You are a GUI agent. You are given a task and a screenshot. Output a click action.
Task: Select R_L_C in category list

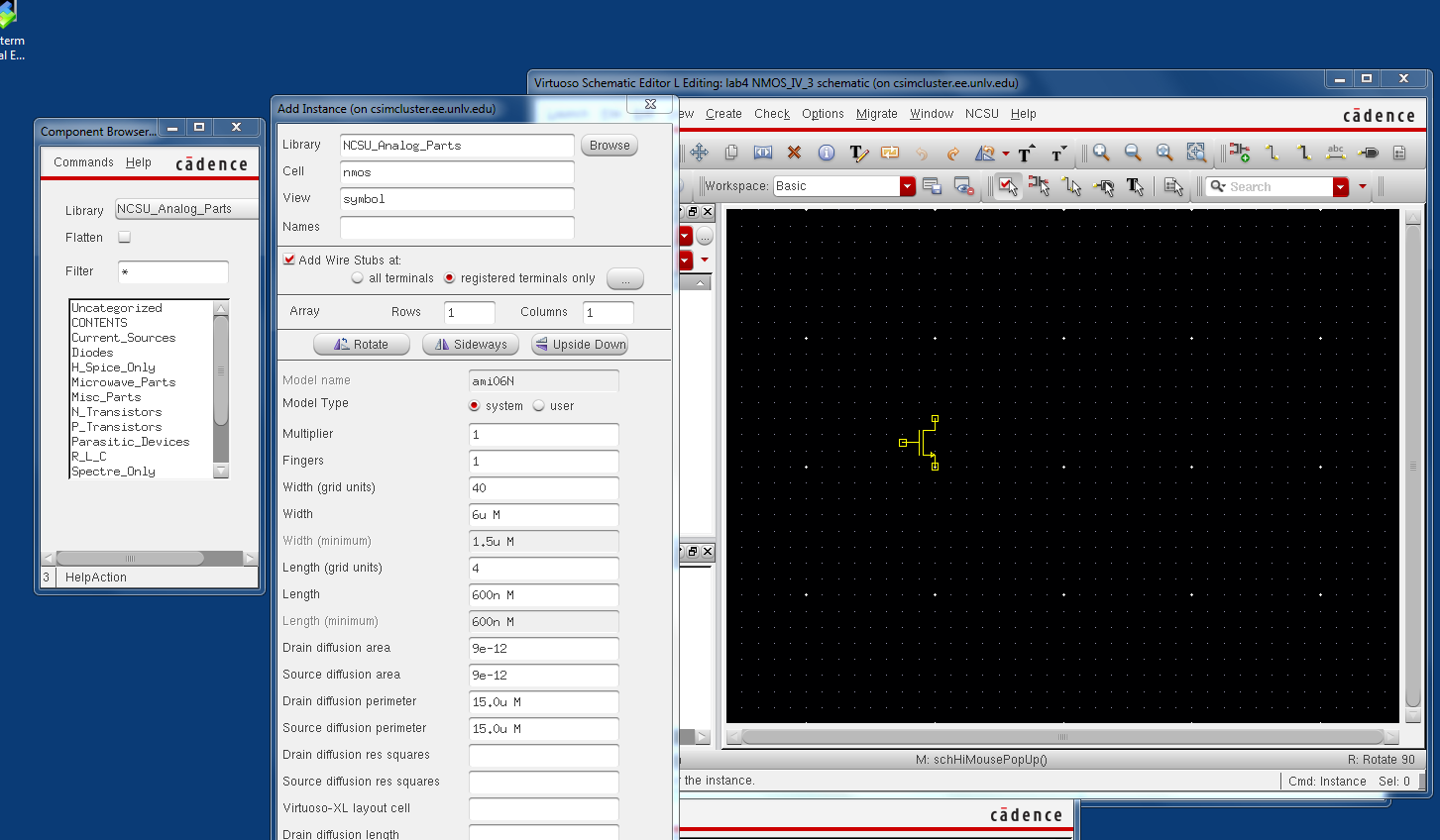pos(89,457)
